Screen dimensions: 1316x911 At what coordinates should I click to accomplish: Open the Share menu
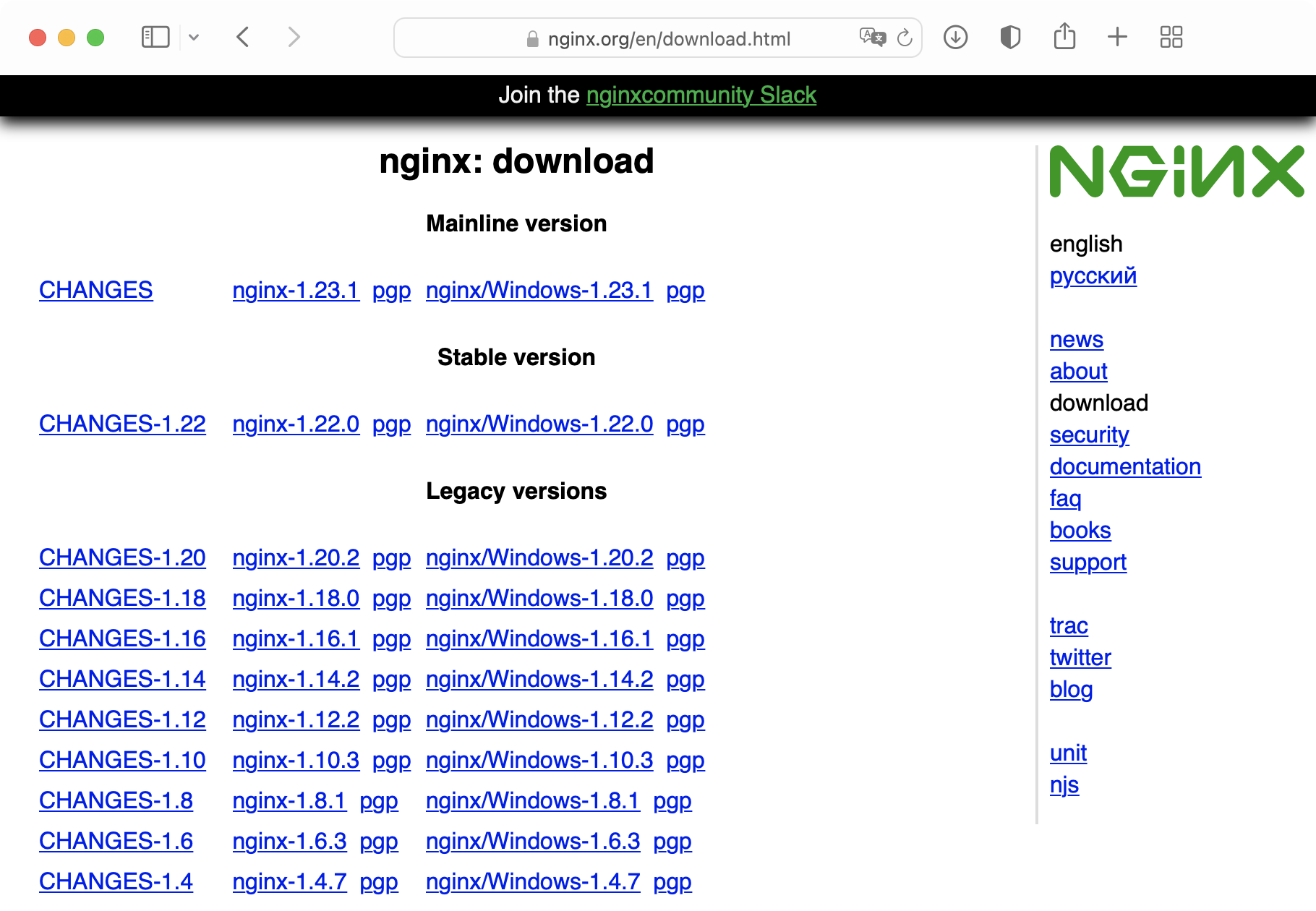(1063, 36)
